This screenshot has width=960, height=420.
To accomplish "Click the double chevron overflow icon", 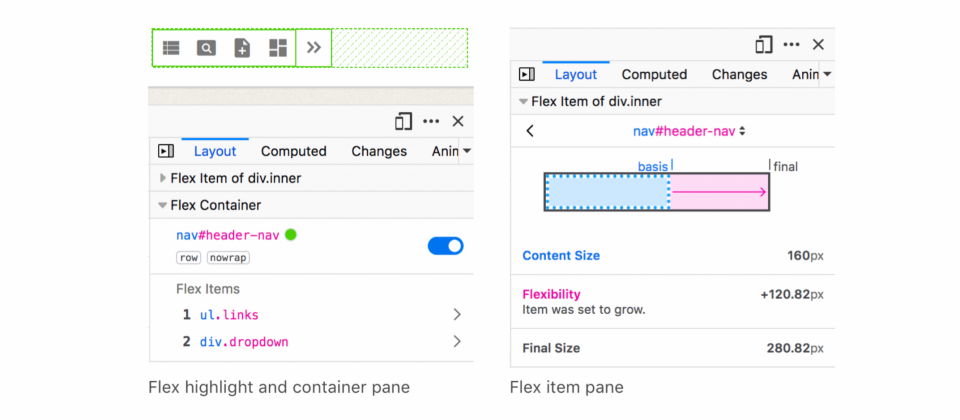I will point(314,47).
